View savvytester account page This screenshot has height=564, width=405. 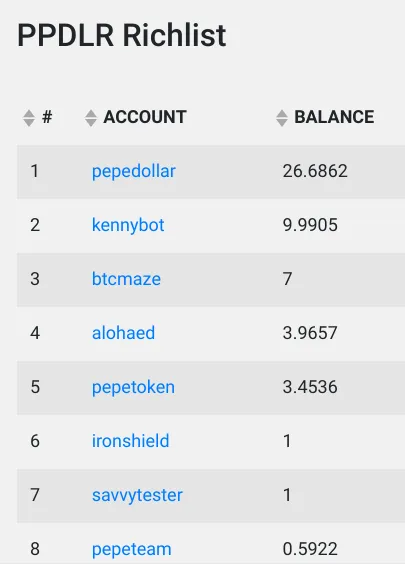pyautogui.click(x=137, y=495)
